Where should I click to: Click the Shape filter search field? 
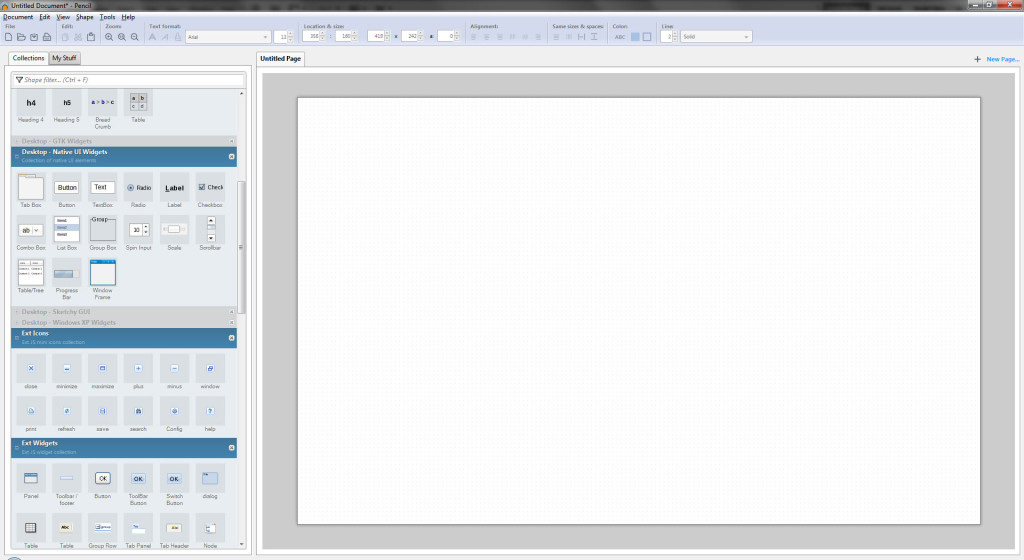pyautogui.click(x=129, y=80)
